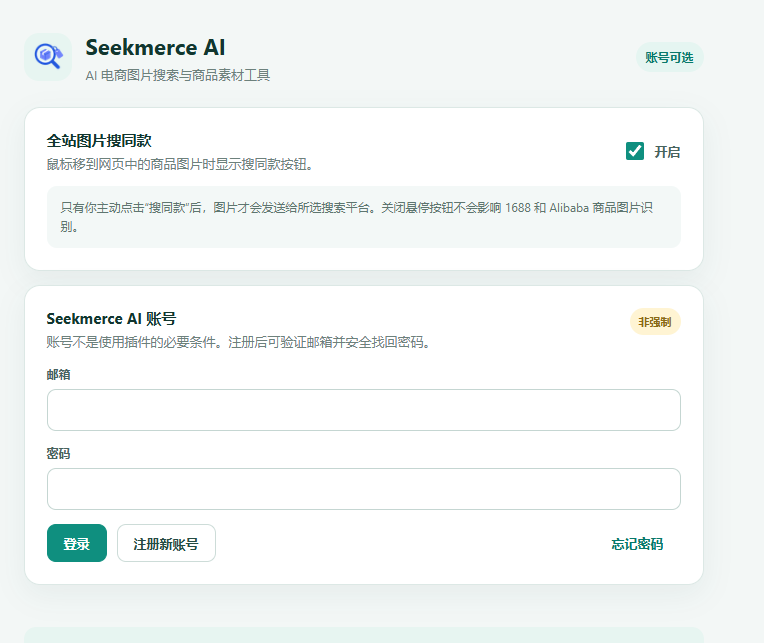Click the Seekmerce AI magnifier logo icon
This screenshot has width=764, height=643.
tap(48, 57)
